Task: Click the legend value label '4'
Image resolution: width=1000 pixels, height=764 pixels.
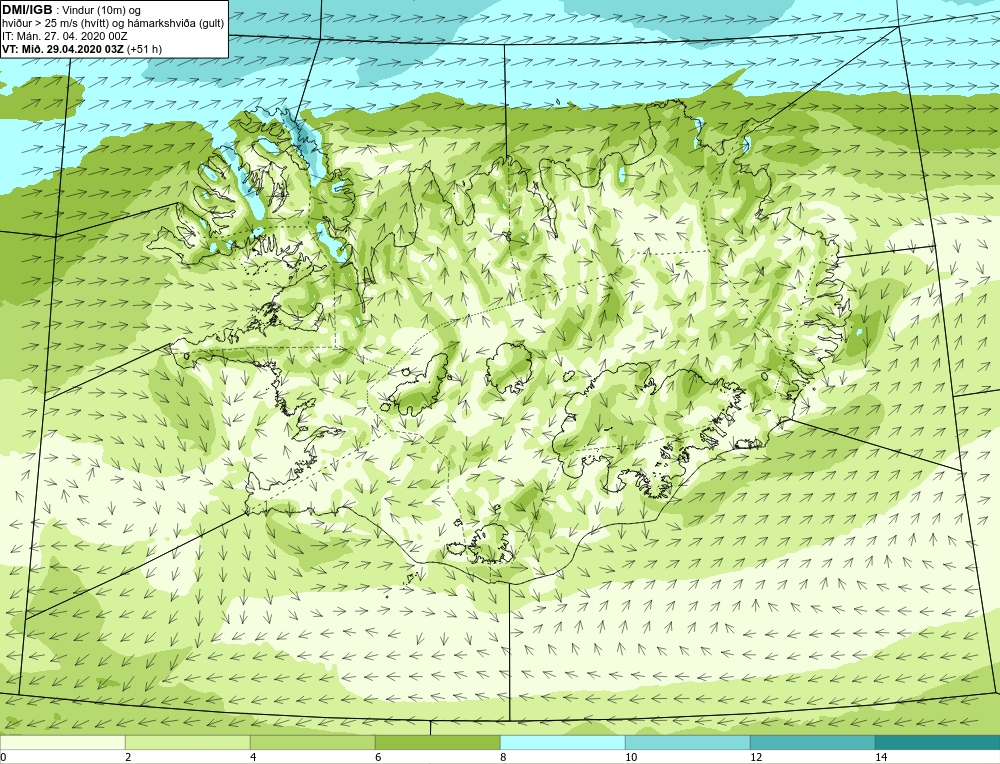Action: 253,757
